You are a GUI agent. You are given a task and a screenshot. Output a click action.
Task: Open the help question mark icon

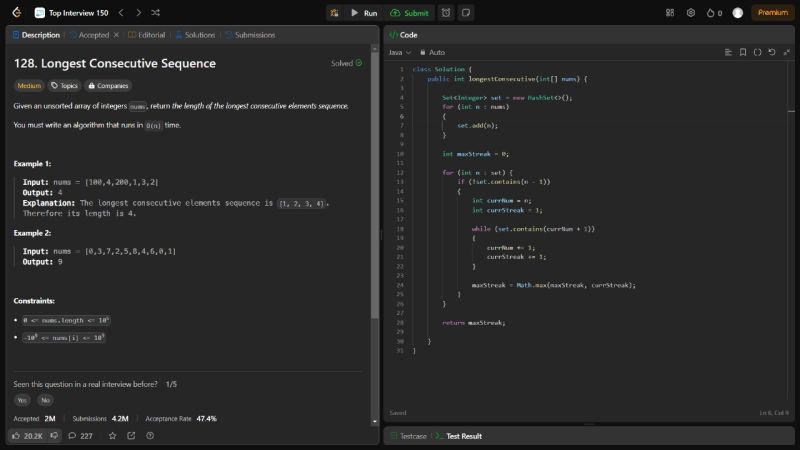[x=150, y=436]
